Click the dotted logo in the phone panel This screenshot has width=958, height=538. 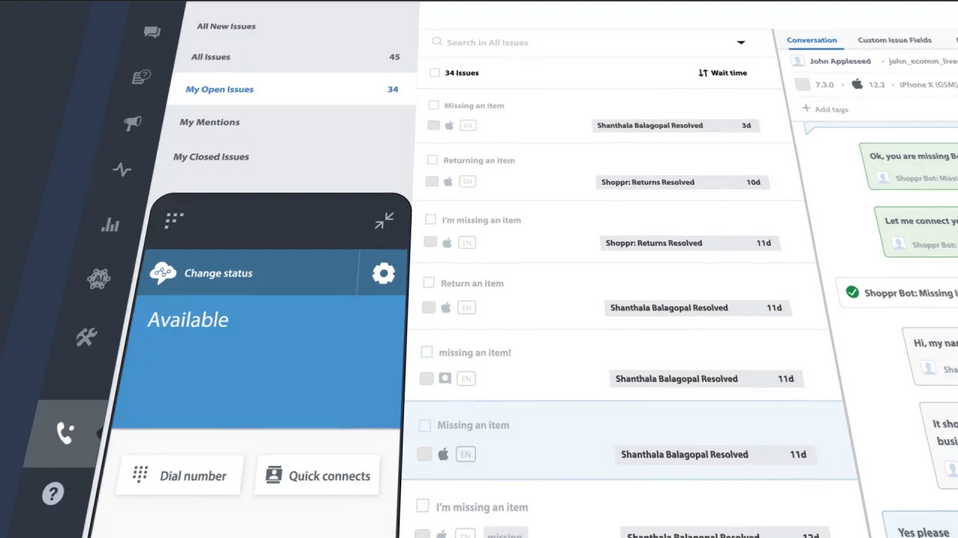click(174, 220)
